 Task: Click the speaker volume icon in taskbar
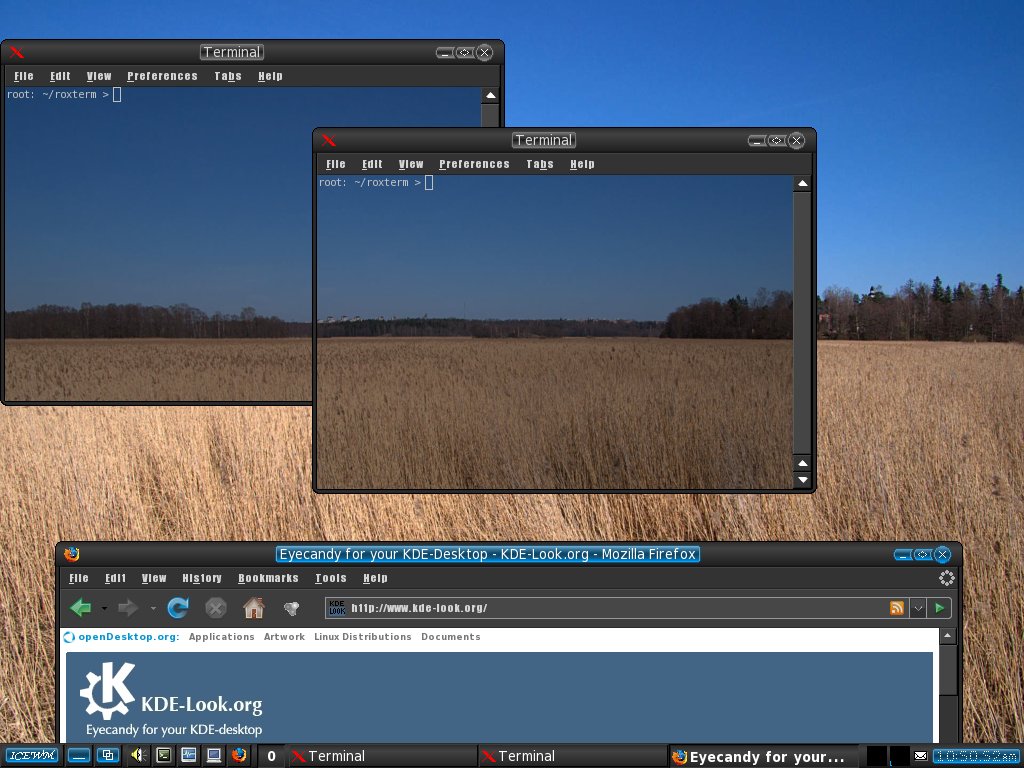pyautogui.click(x=137, y=756)
